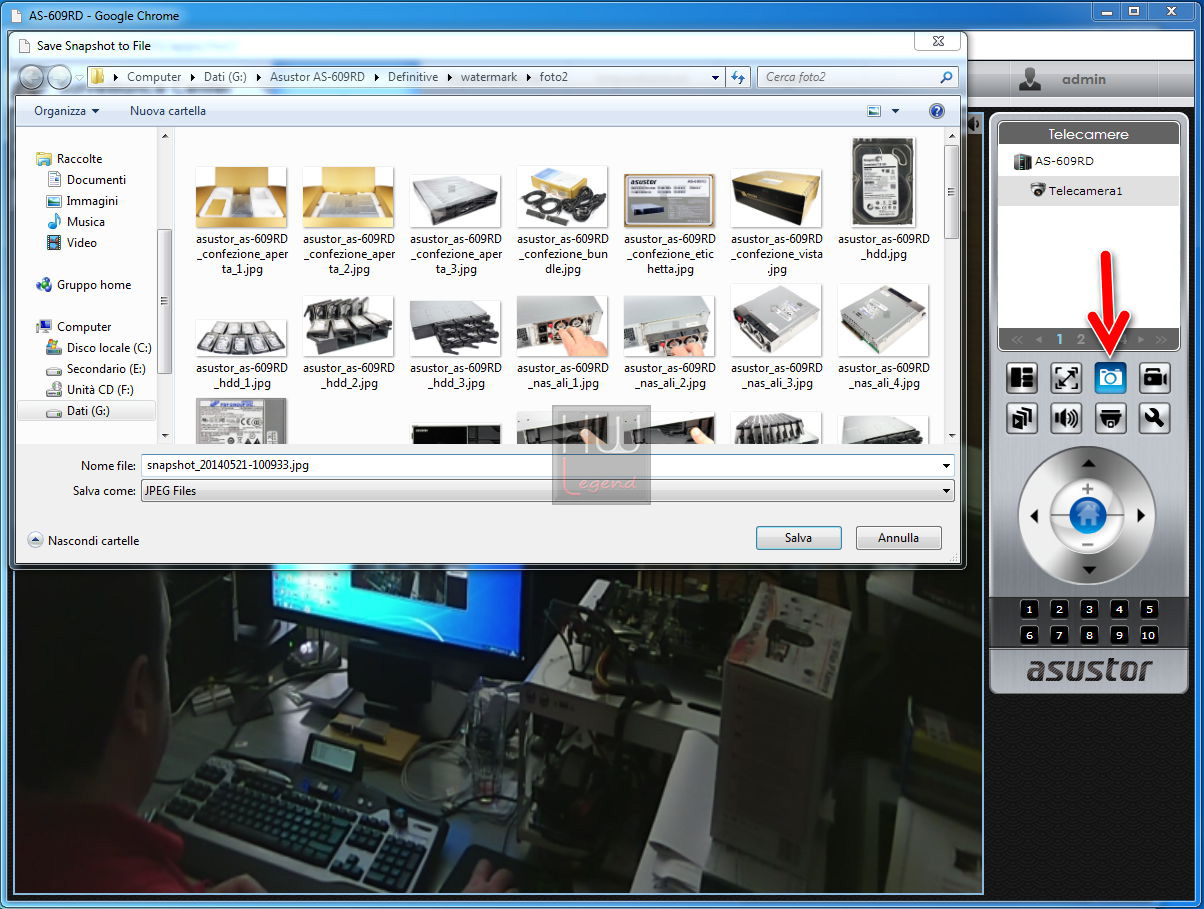Image resolution: width=1204 pixels, height=909 pixels.
Task: Pan camera up with the PTZ arrow
Action: (x=1088, y=464)
